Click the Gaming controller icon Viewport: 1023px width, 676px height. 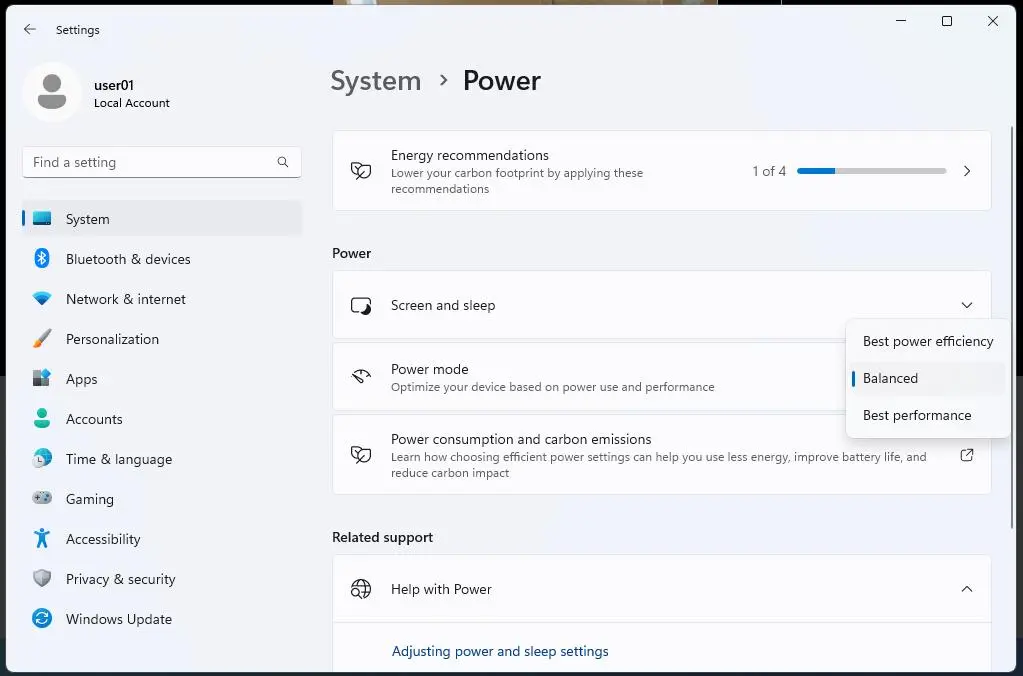click(x=42, y=499)
